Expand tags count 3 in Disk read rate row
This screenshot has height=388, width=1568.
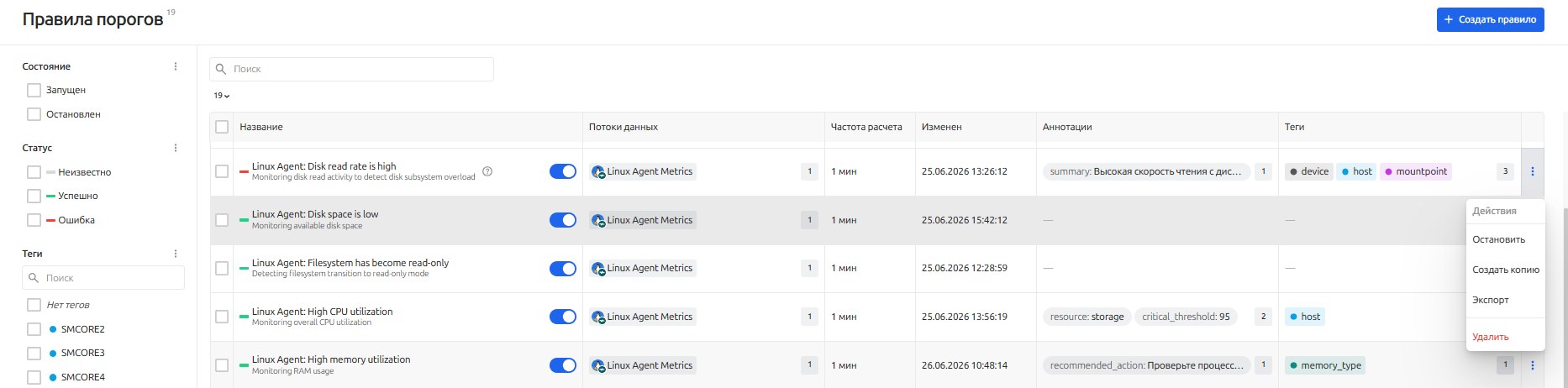pyautogui.click(x=1505, y=171)
